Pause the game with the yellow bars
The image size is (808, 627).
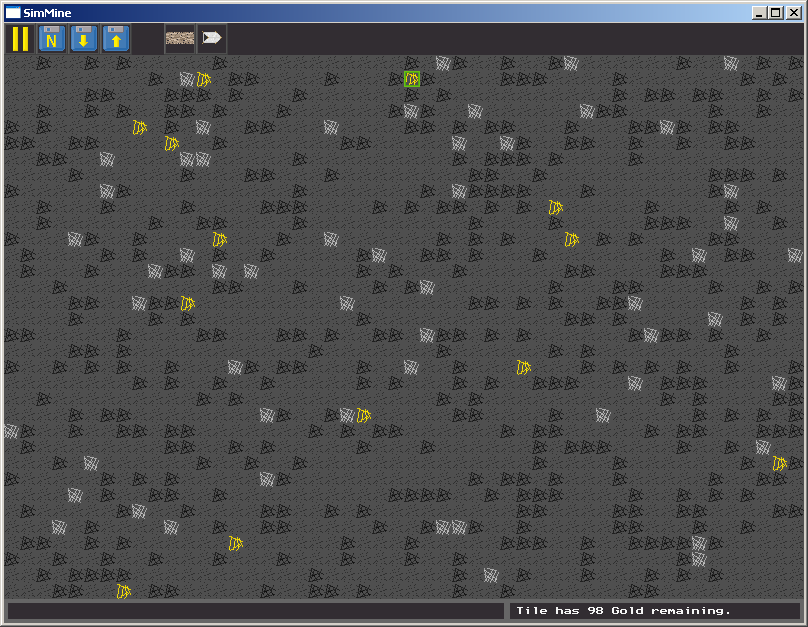[20, 39]
